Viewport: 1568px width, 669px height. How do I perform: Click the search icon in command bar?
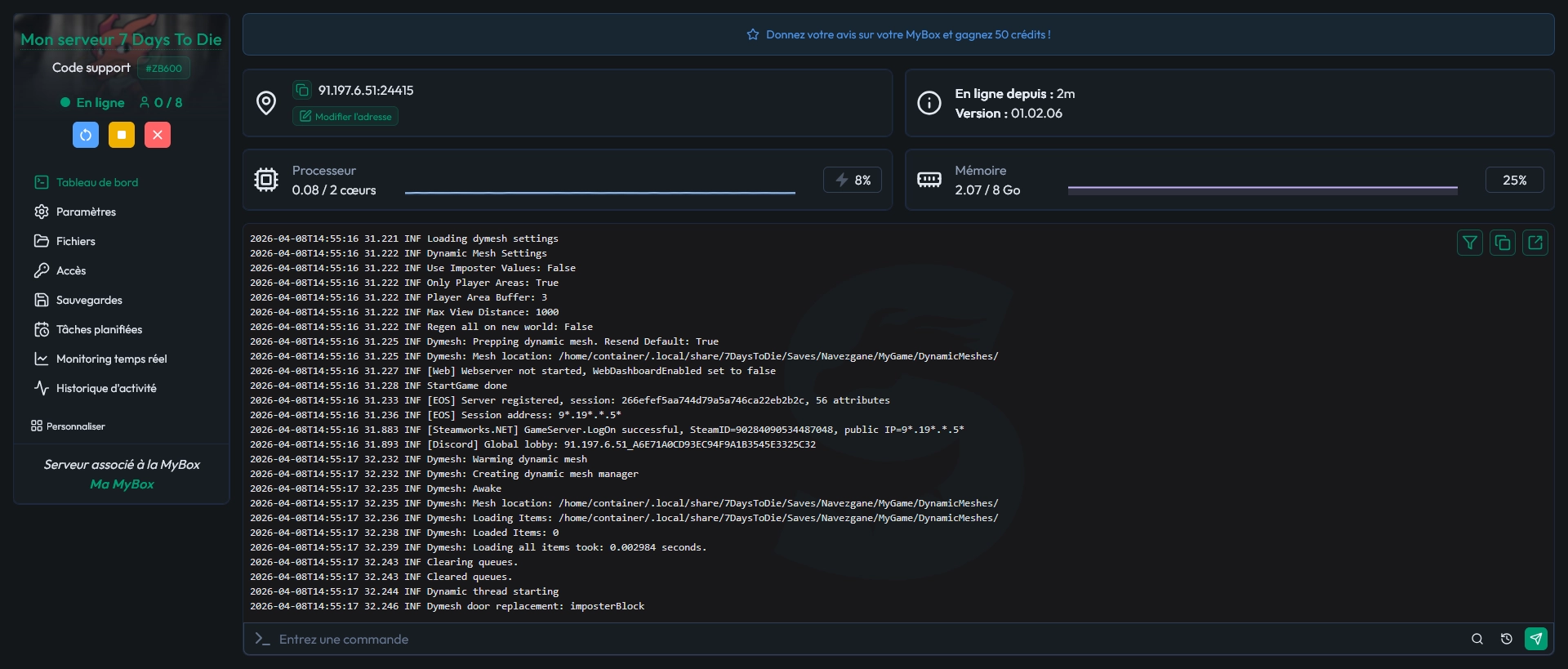tap(1477, 639)
